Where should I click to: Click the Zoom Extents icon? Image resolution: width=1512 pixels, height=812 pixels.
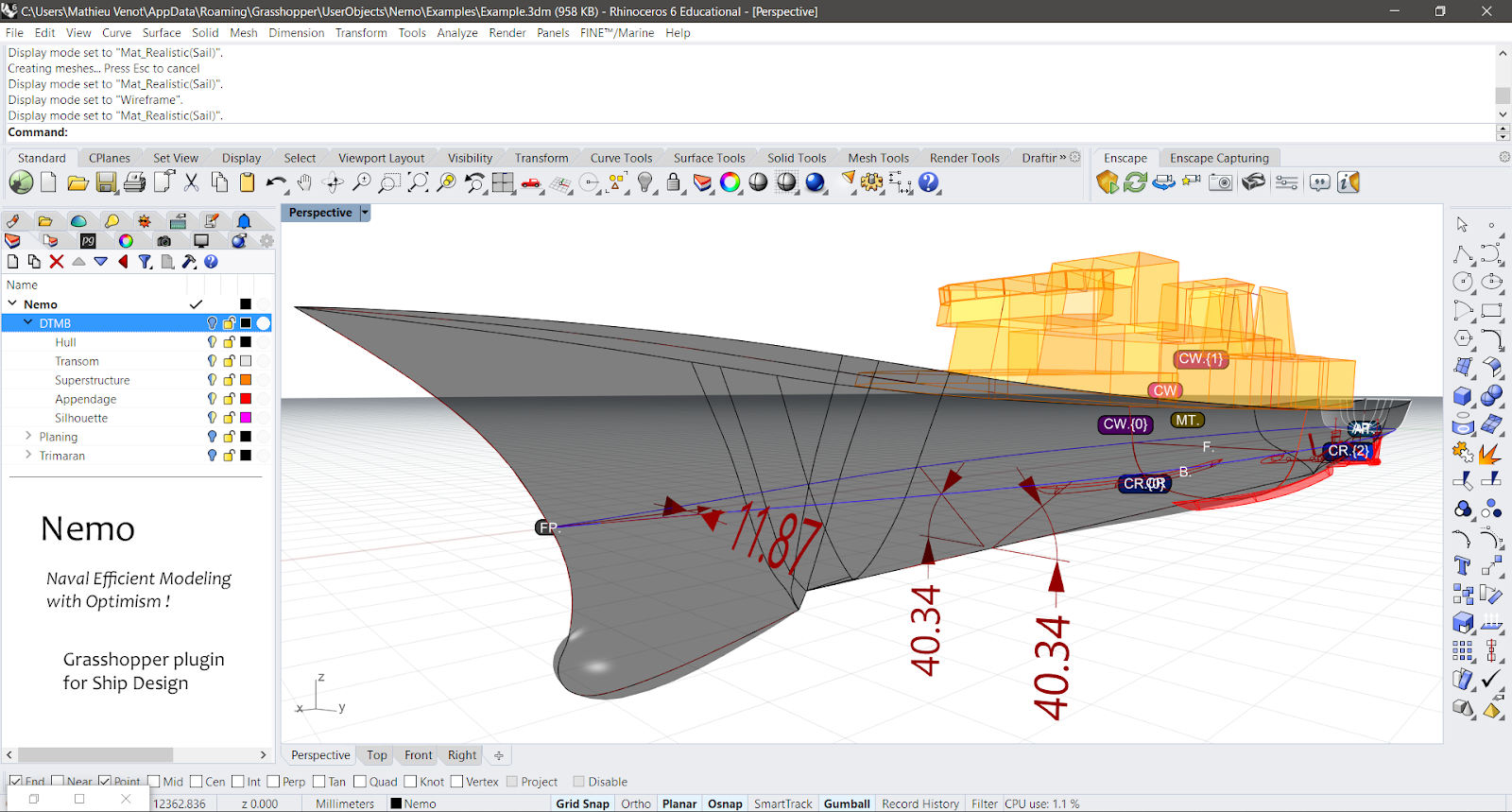(x=418, y=182)
